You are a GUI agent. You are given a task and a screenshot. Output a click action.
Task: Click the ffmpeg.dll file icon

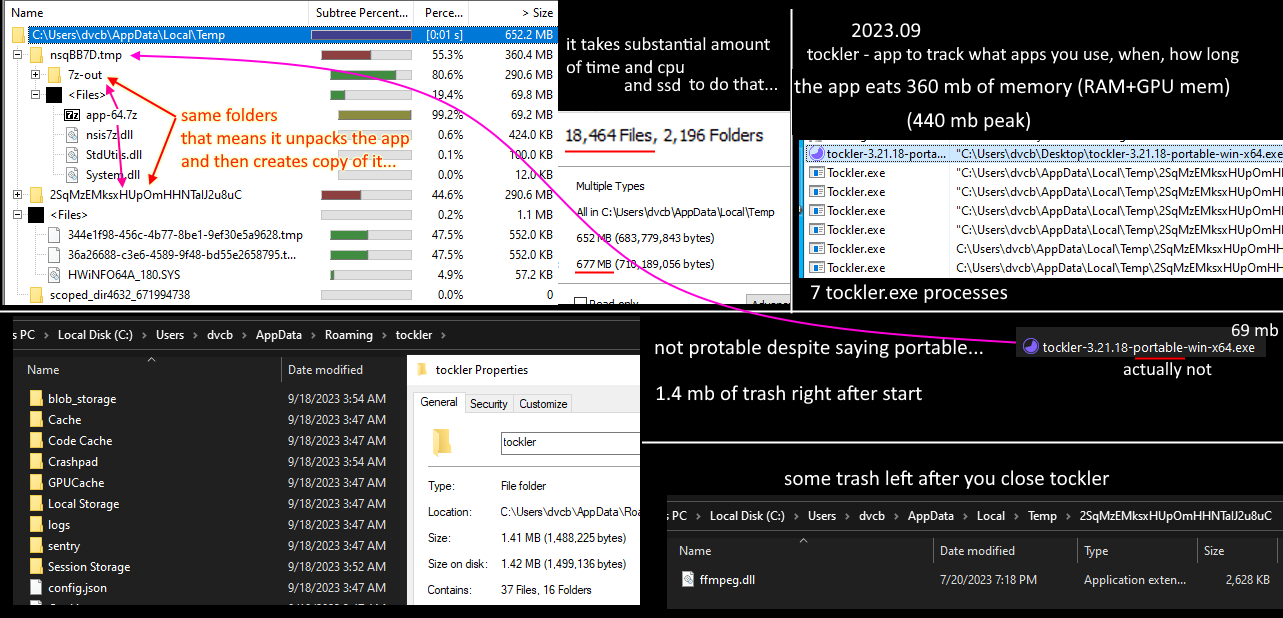(x=688, y=580)
